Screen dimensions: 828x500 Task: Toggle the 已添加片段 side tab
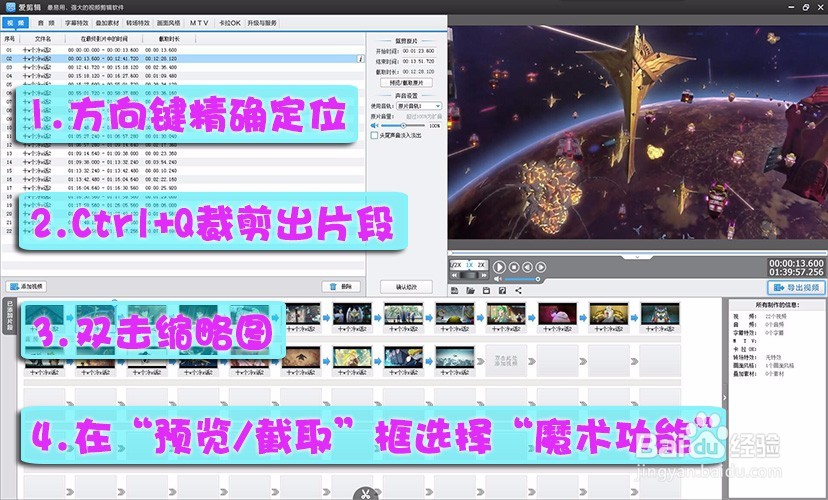click(10, 316)
